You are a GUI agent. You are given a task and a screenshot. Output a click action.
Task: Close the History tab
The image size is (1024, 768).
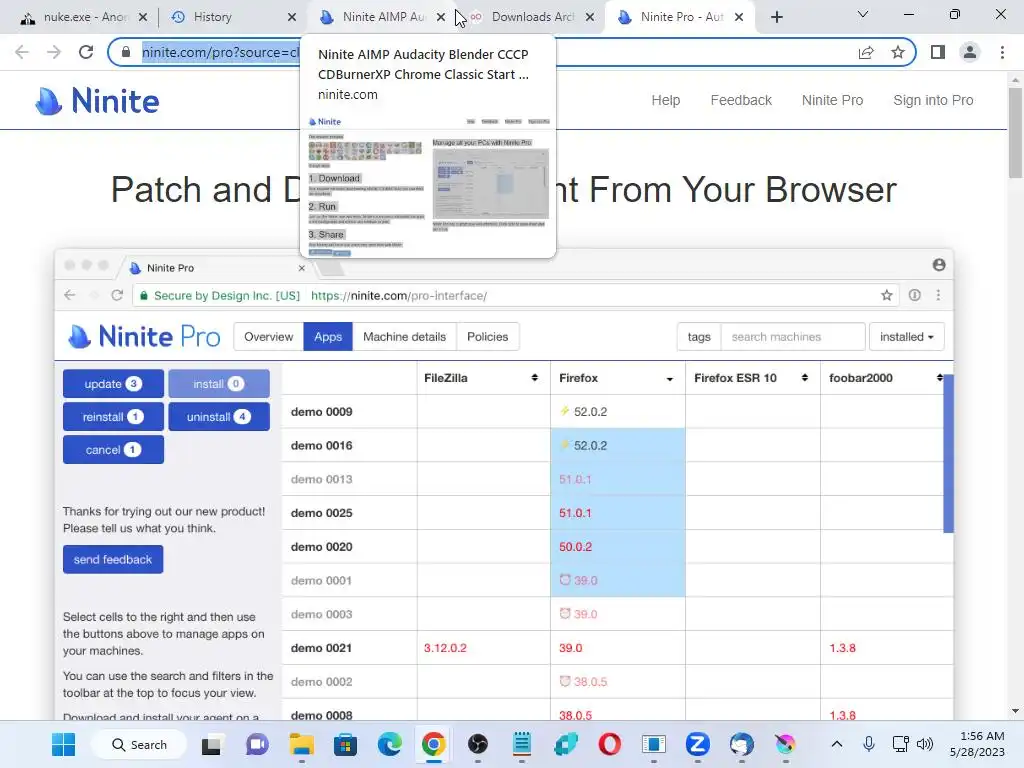(292, 17)
